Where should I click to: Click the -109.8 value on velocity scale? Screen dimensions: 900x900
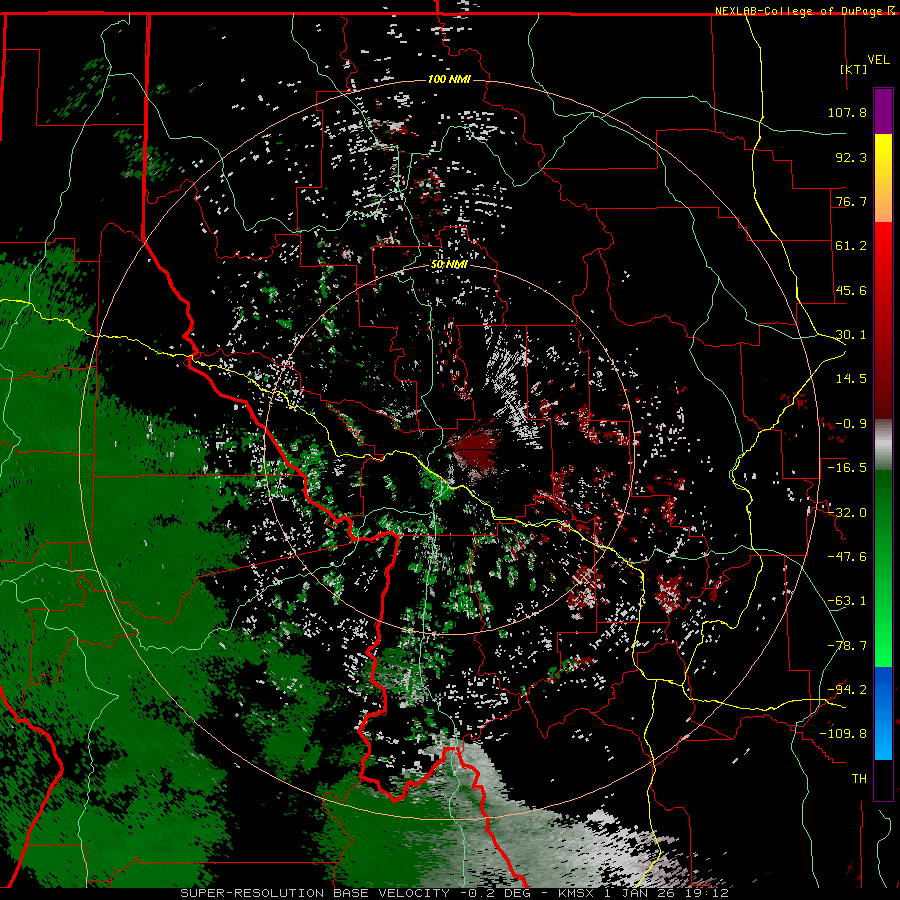click(843, 734)
